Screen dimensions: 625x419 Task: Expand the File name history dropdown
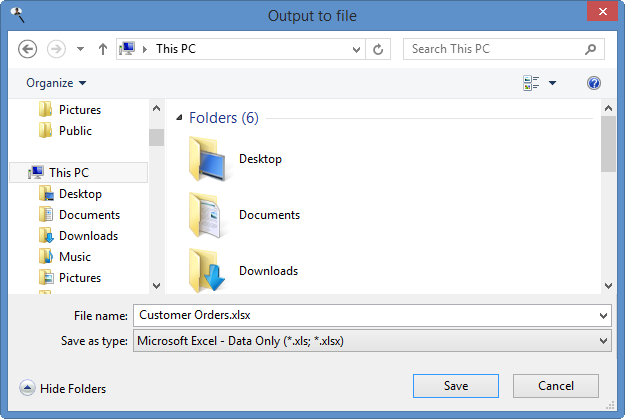coord(602,315)
